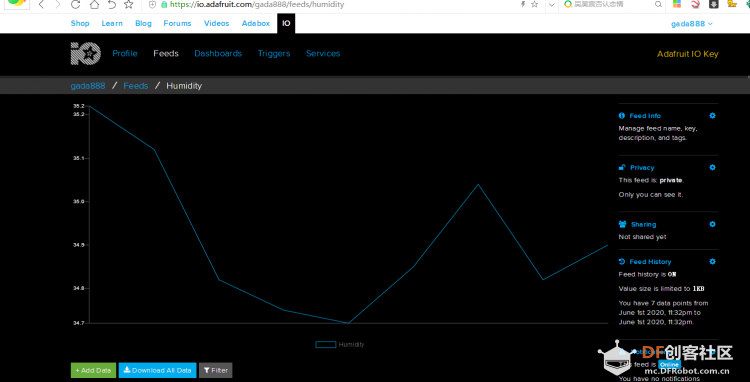Go back with the browser back arrow
Screen dimensions: 750x382
pyautogui.click(x=42, y=5)
